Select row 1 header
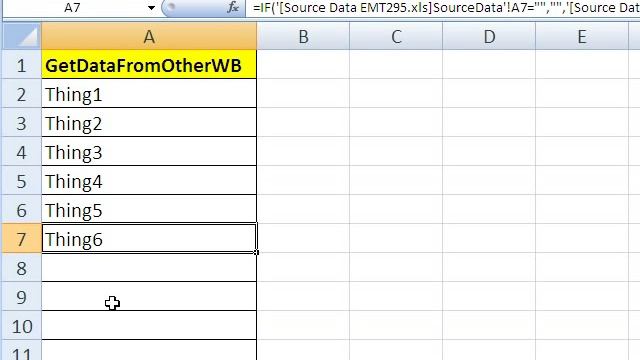The image size is (640, 360). [22, 65]
